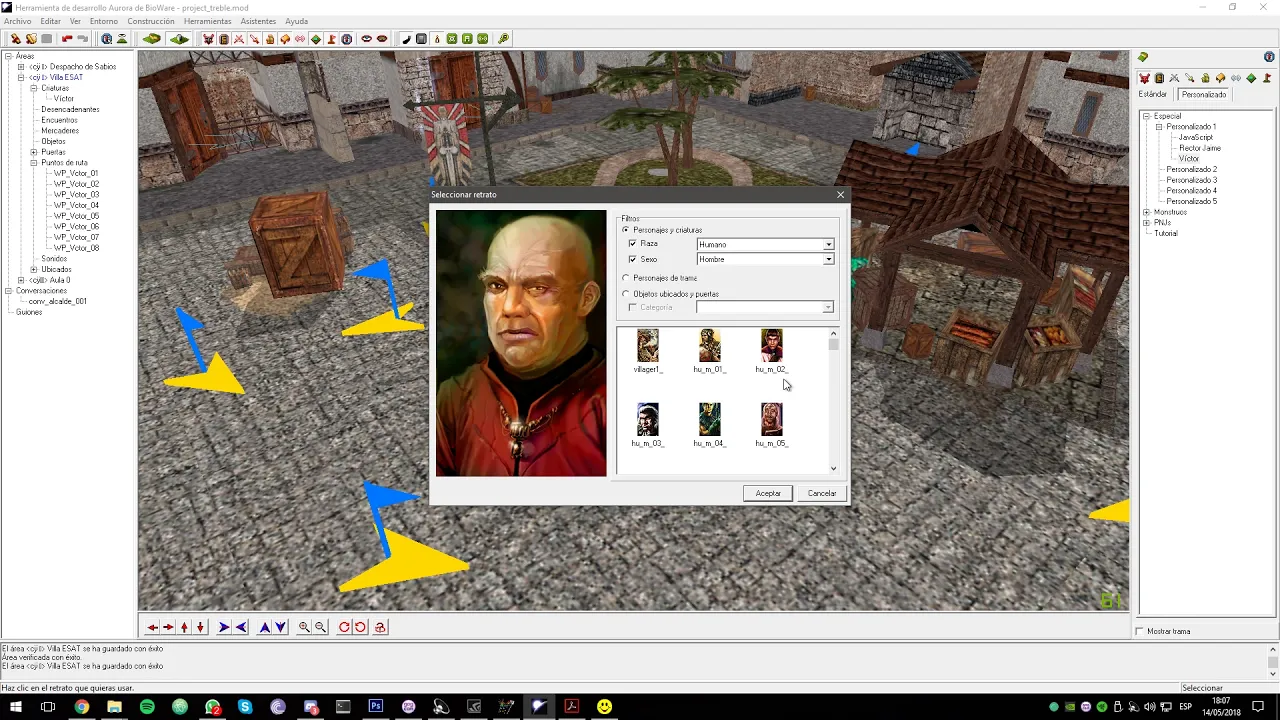The width and height of the screenshot is (1280, 720).
Task: Click the doors toolbar icon in the main toolbar
Action: pos(223,39)
